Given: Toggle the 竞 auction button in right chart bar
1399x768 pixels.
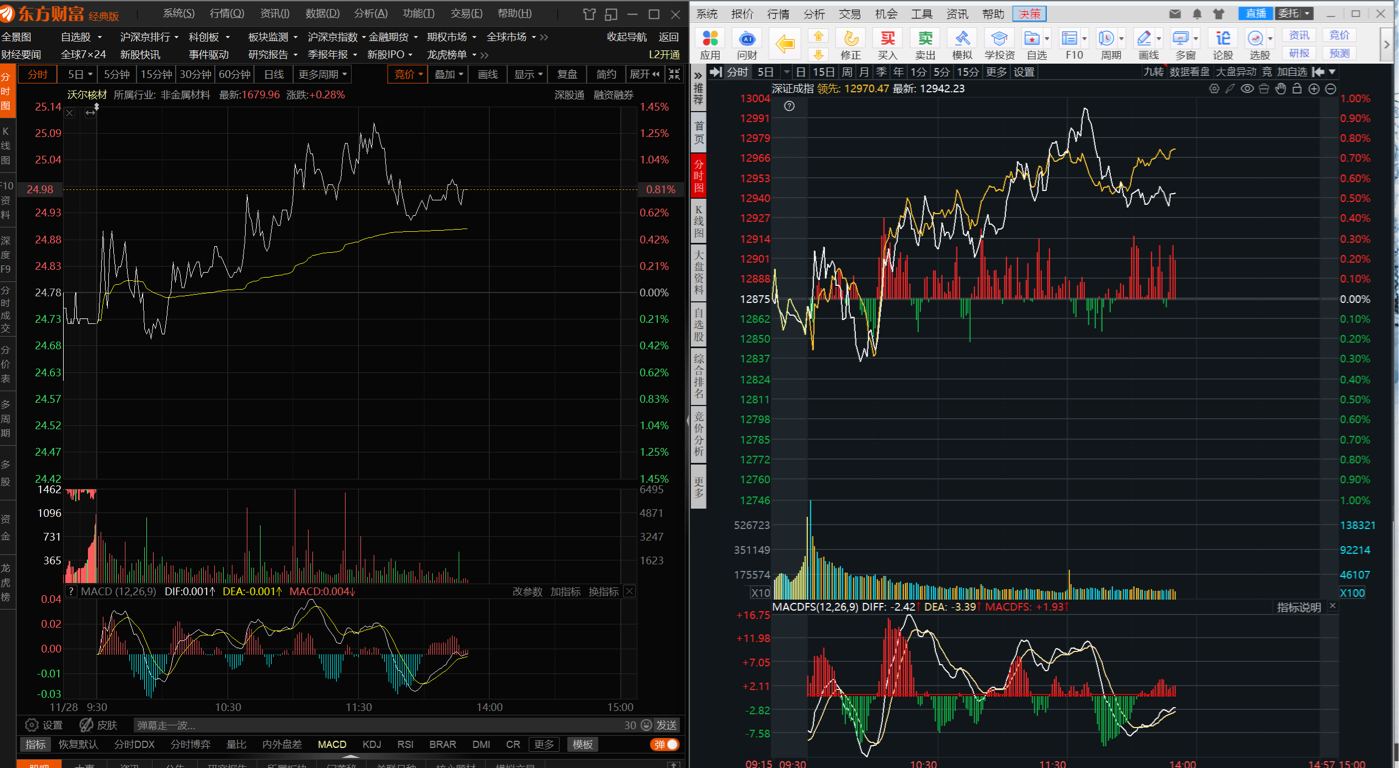Looking at the screenshot, I should 1267,72.
